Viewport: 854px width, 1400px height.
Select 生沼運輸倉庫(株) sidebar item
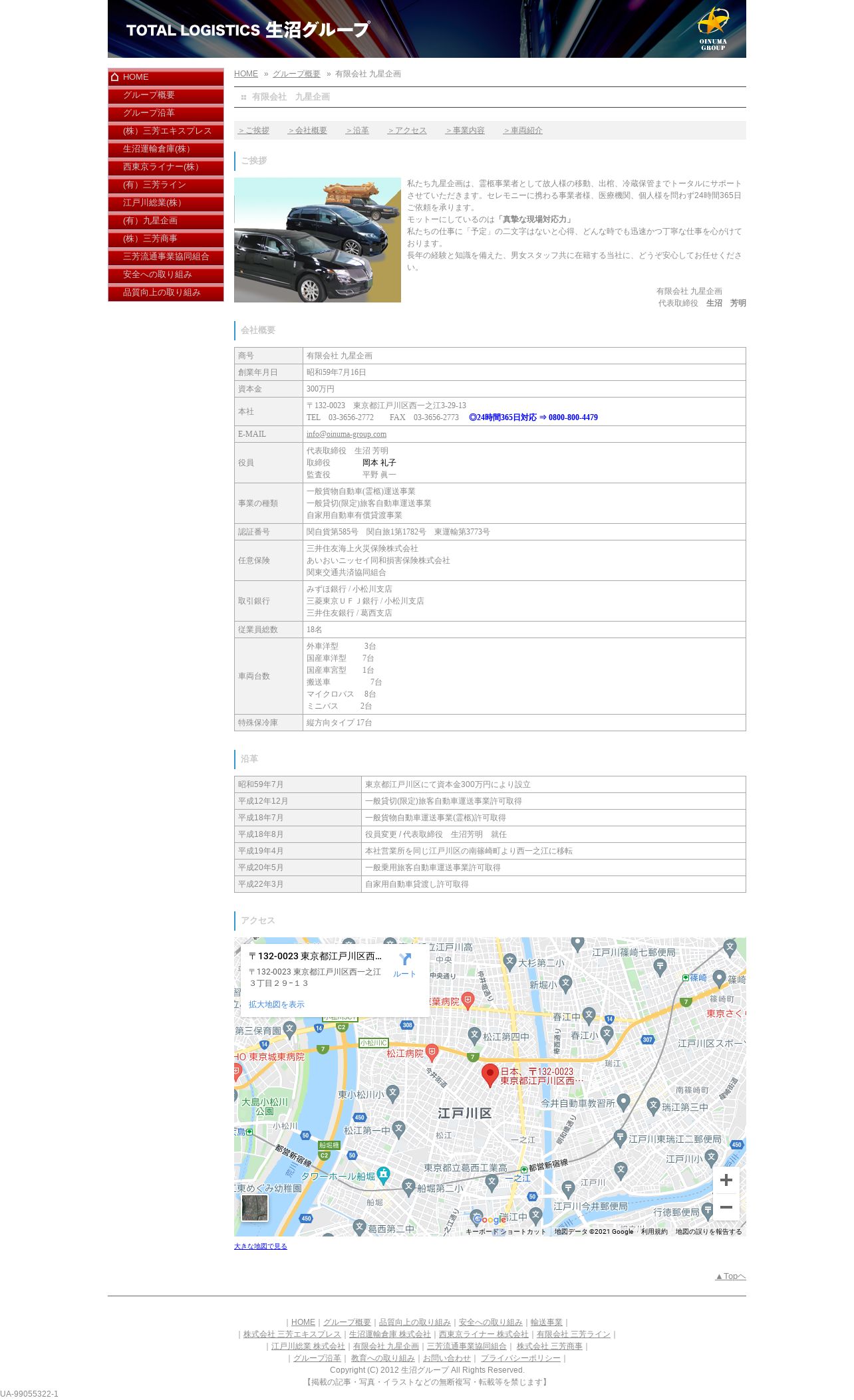pyautogui.click(x=166, y=149)
